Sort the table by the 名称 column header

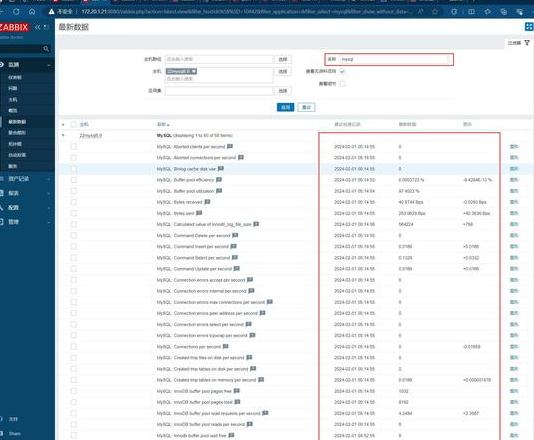click(163, 124)
